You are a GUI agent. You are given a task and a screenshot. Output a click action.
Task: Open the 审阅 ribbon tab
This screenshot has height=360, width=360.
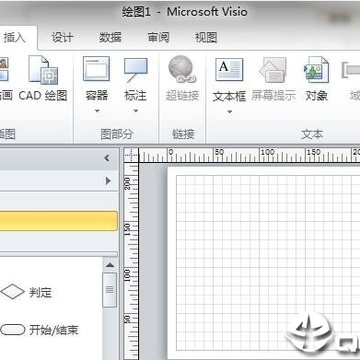click(x=158, y=37)
